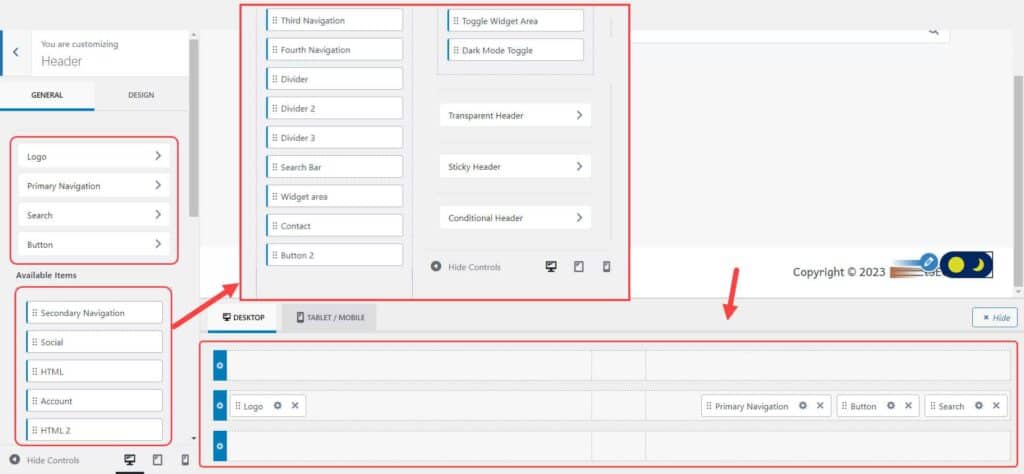Select the Third Navigation item
The image size is (1024, 474).
pos(334,20)
